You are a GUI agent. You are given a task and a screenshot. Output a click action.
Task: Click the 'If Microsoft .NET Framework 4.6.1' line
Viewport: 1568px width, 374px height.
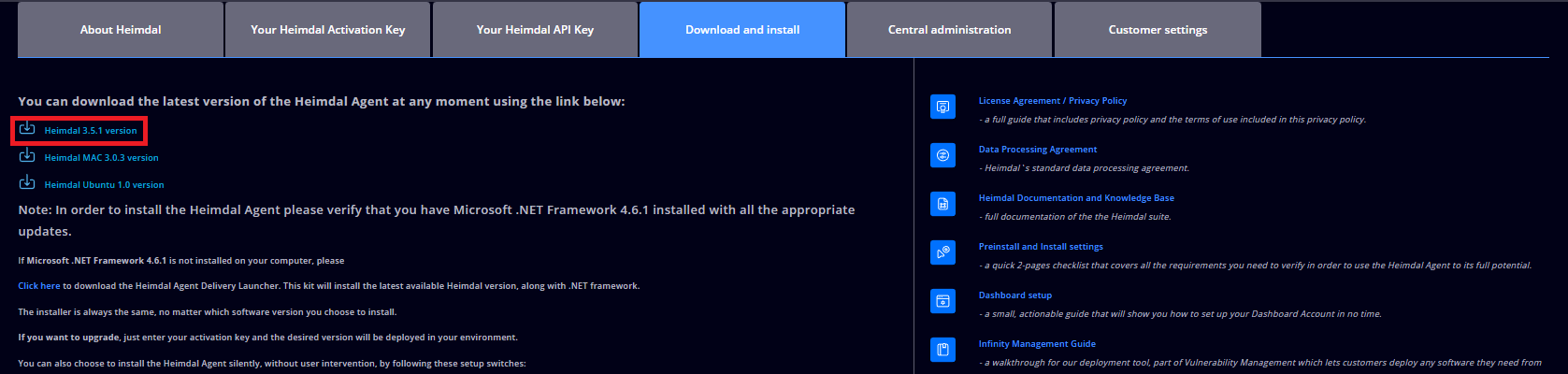[x=181, y=261]
